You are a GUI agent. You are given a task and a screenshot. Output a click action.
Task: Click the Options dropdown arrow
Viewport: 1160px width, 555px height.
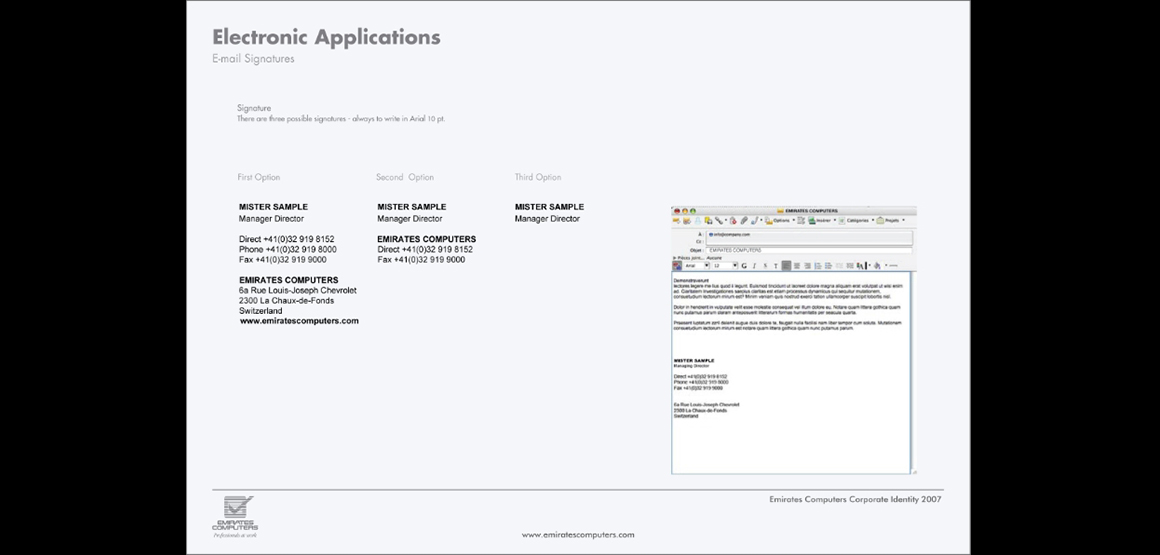click(794, 220)
